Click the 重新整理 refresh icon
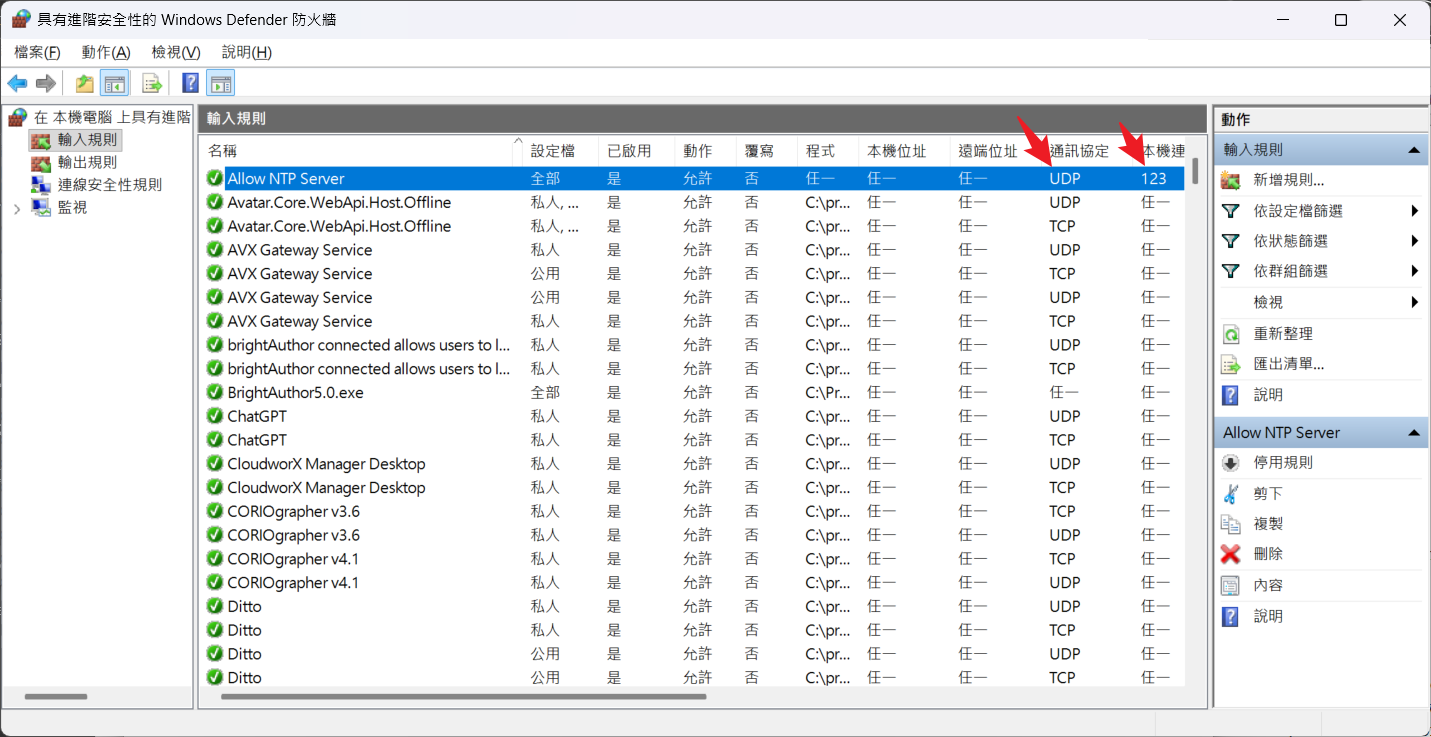 click(1231, 334)
